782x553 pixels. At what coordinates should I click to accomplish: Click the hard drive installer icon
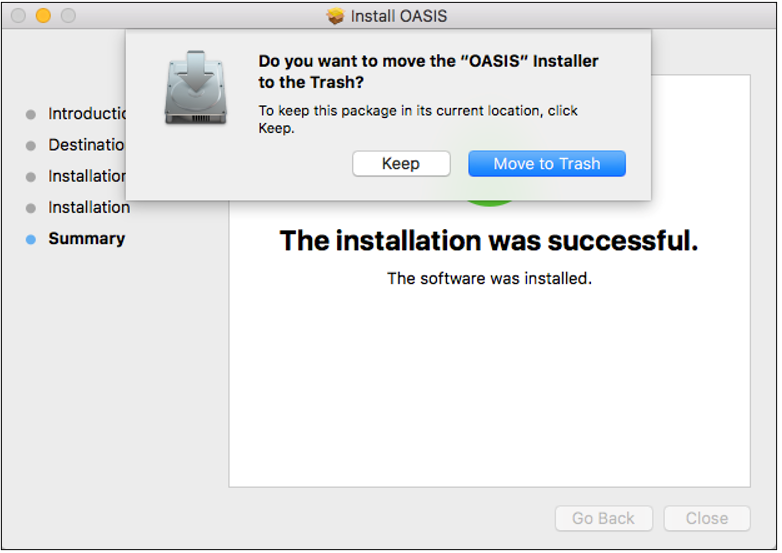196,87
